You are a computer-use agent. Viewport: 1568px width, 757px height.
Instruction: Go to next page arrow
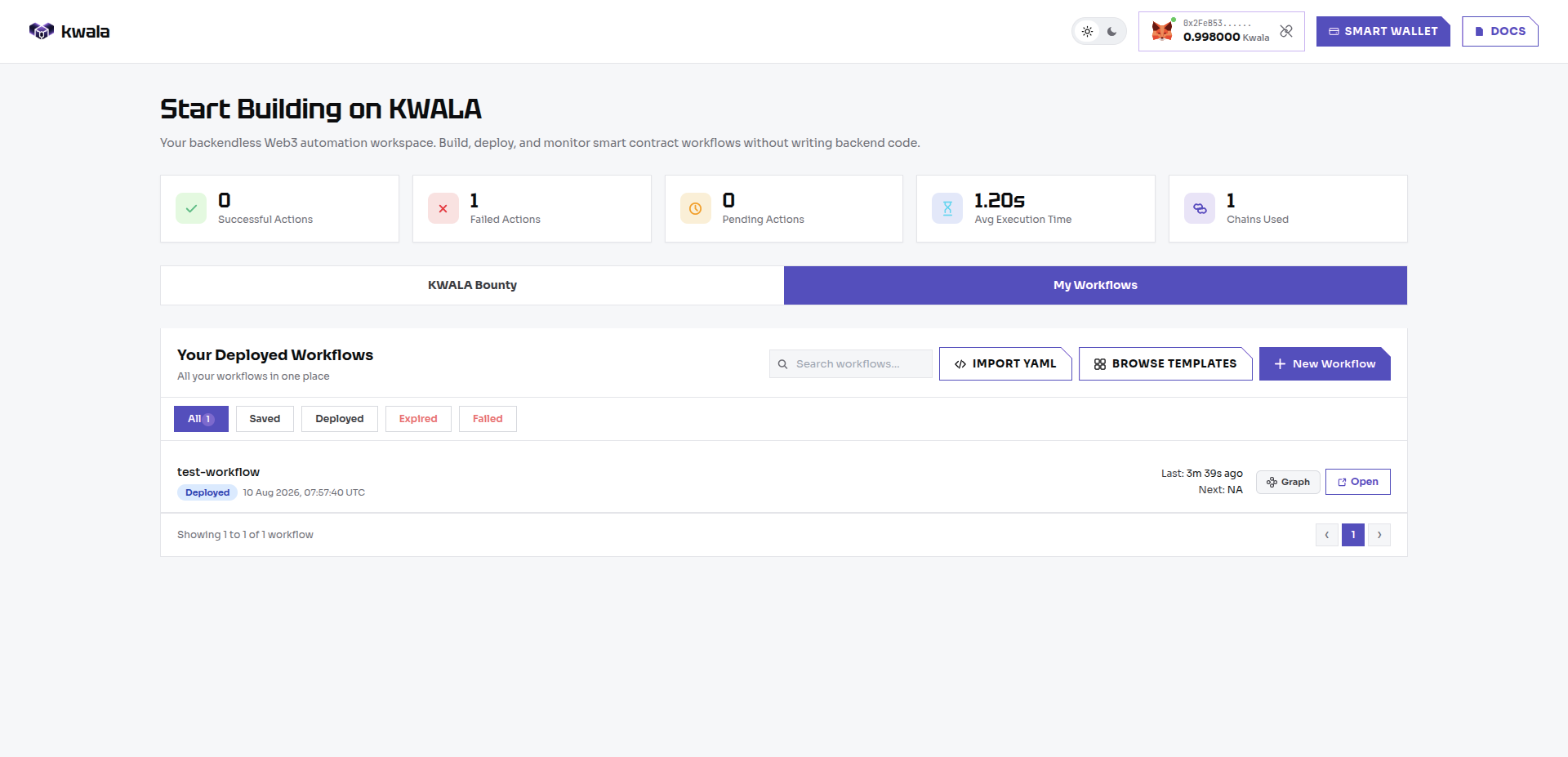tap(1379, 535)
